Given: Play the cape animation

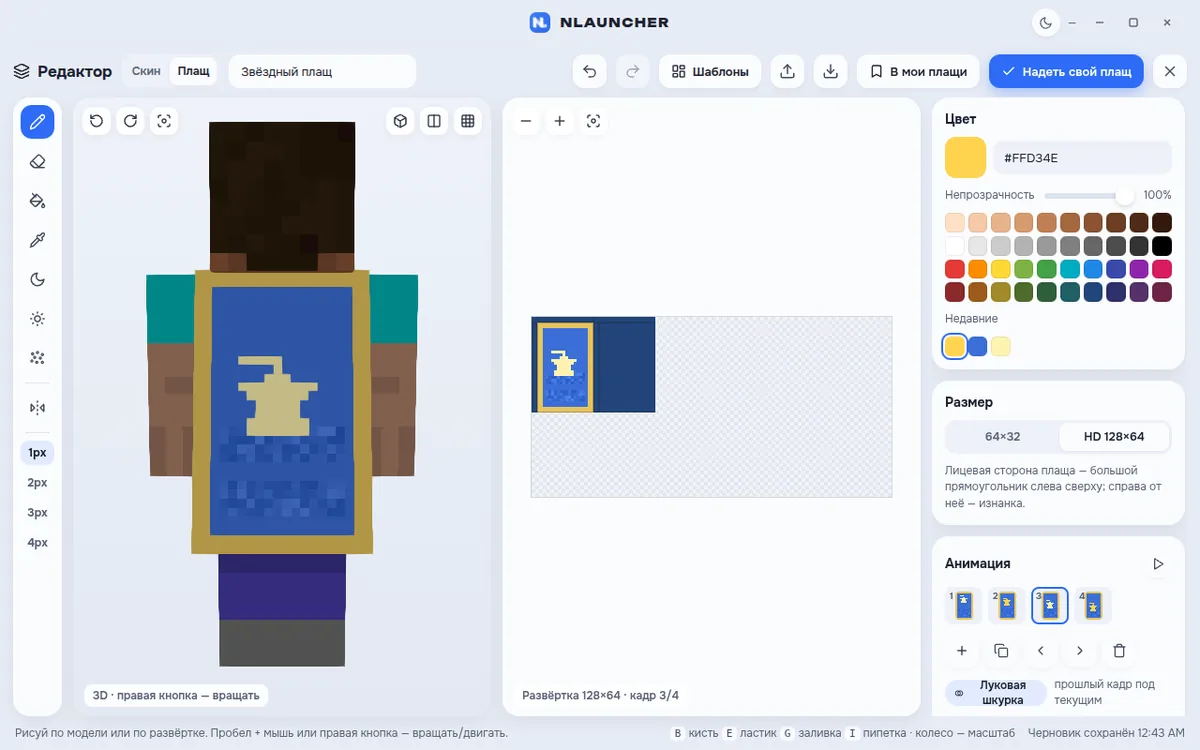Looking at the screenshot, I should point(1158,564).
